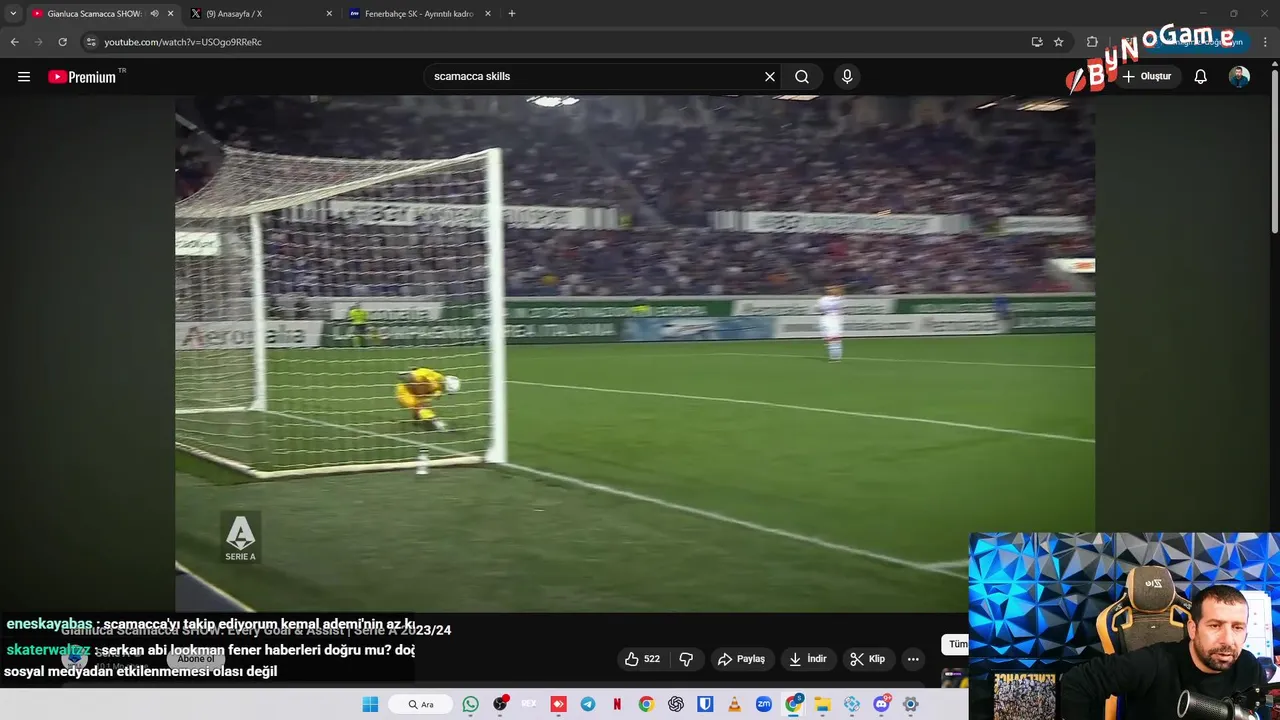1280x720 pixels.
Task: Open the Chrome extensions puzzle icon
Action: click(1092, 42)
